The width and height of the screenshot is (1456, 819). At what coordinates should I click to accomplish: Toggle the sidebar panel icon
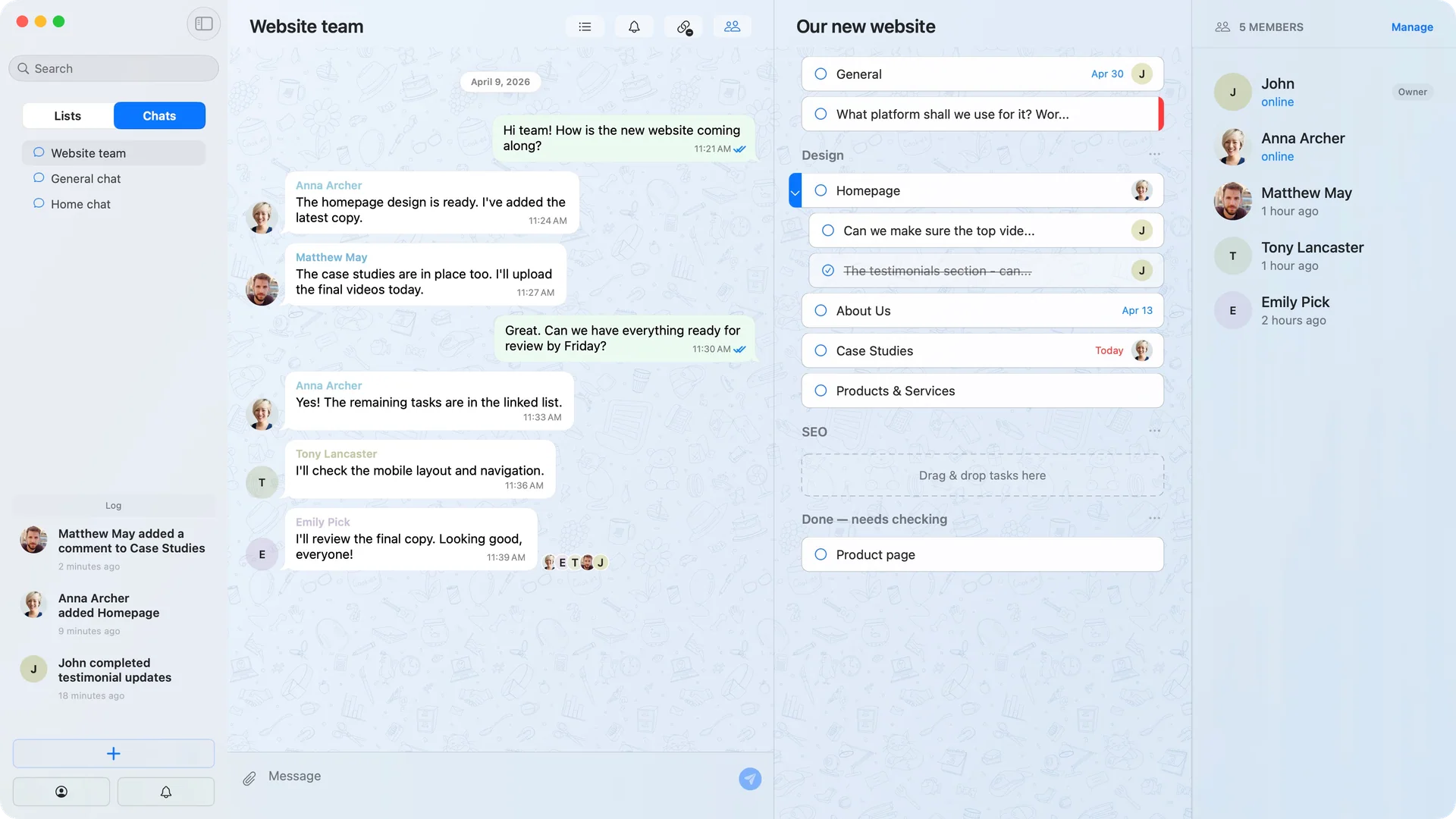click(x=203, y=24)
